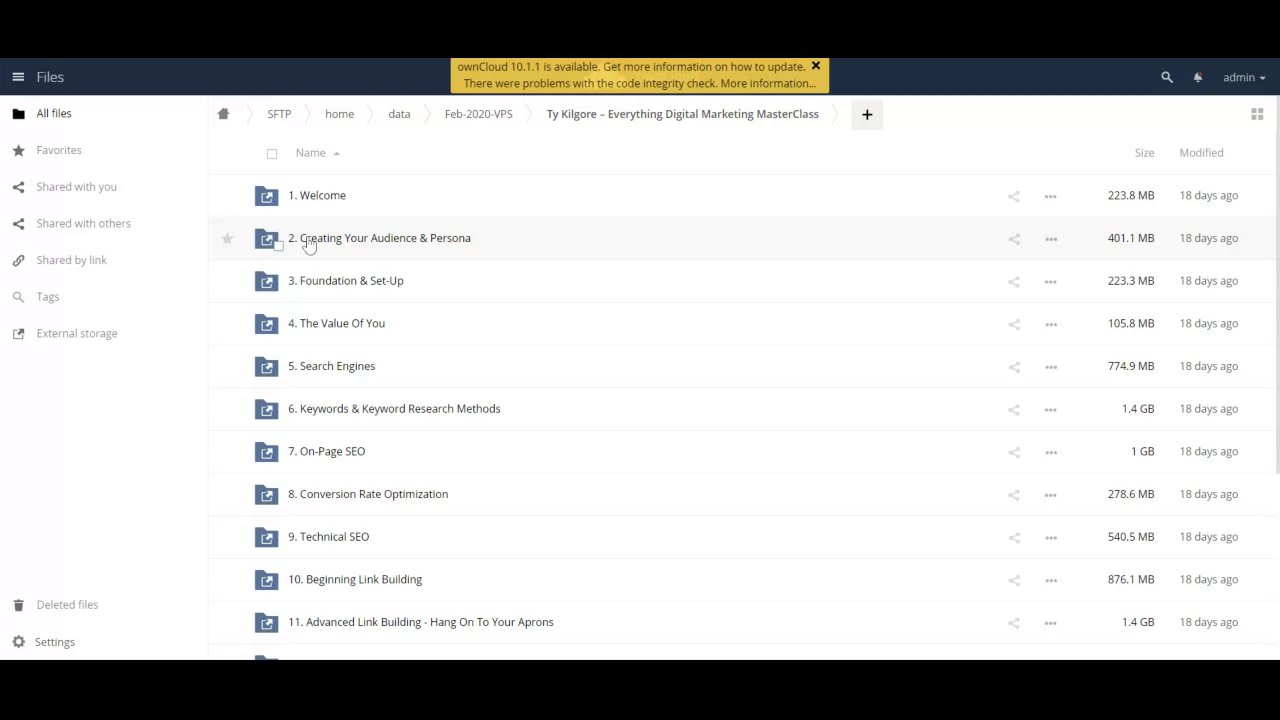Open more actions for On-Page SEO
The height and width of the screenshot is (720, 1280).
click(1050, 452)
